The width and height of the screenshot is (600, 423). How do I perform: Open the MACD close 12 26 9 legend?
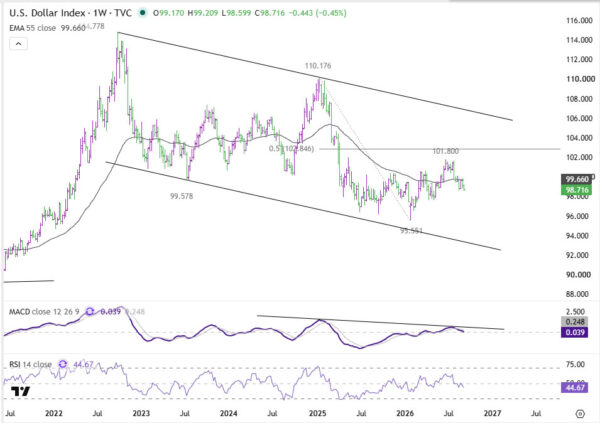pos(44,312)
